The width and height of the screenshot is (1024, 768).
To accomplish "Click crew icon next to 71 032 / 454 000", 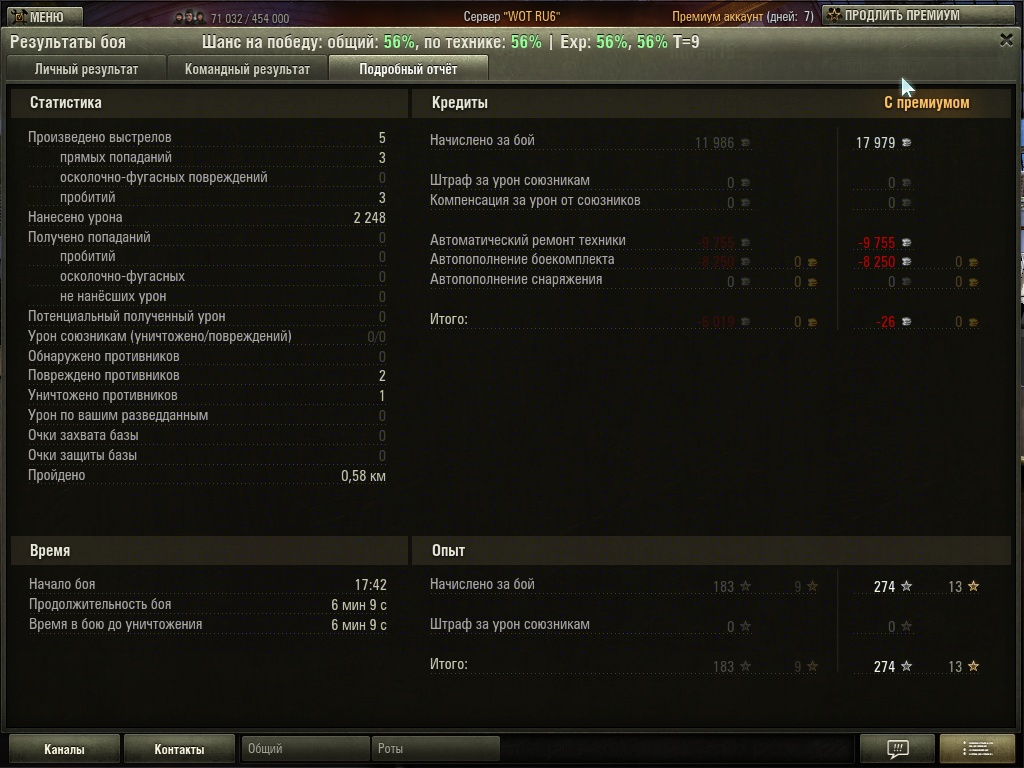I will [x=190, y=18].
